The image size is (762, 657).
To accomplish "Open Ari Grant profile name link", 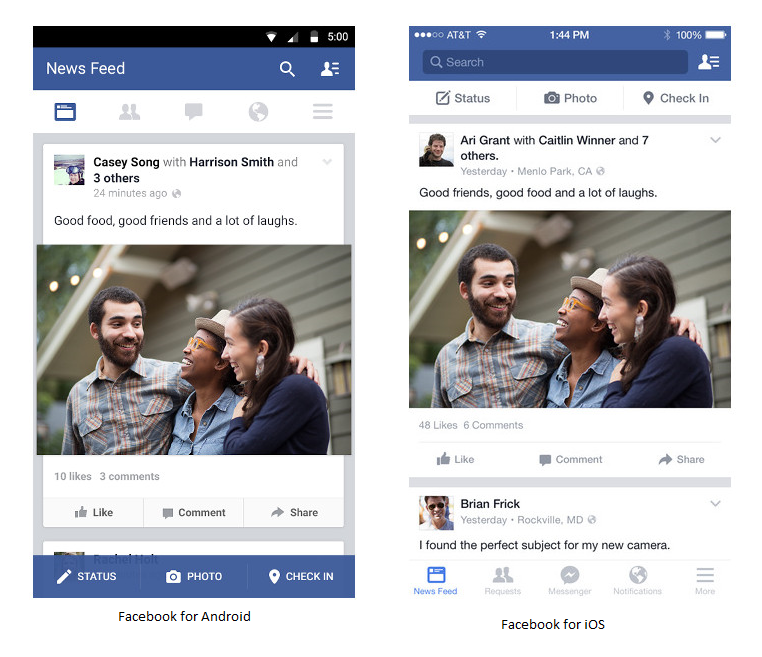I will (x=485, y=140).
